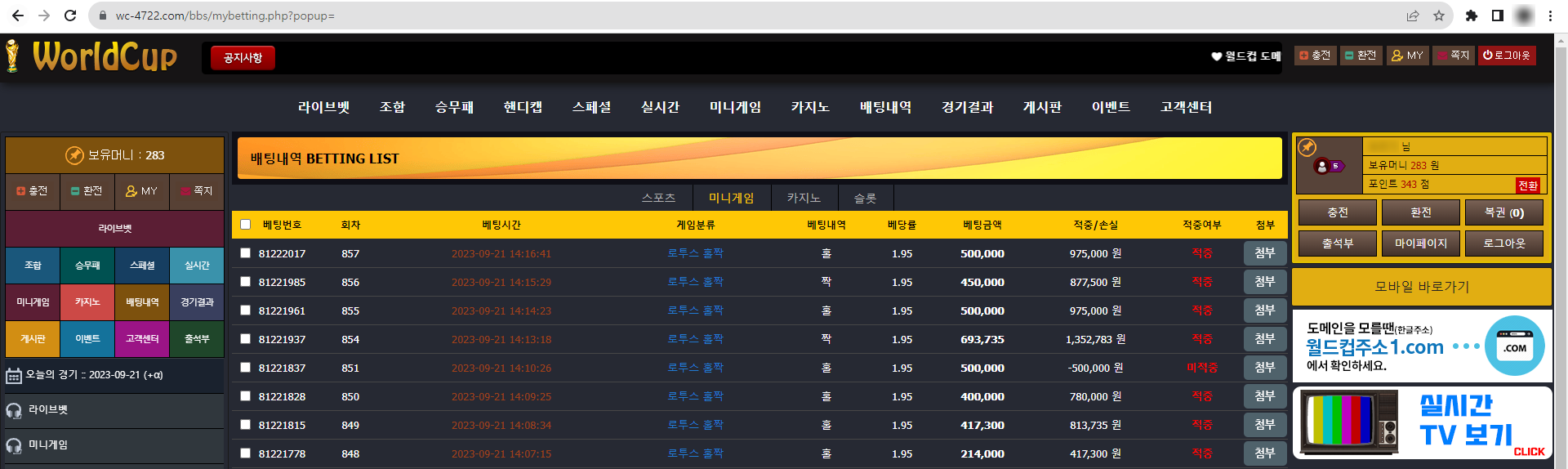
Task: Bookmark this page with the star icon
Action: point(1439,16)
